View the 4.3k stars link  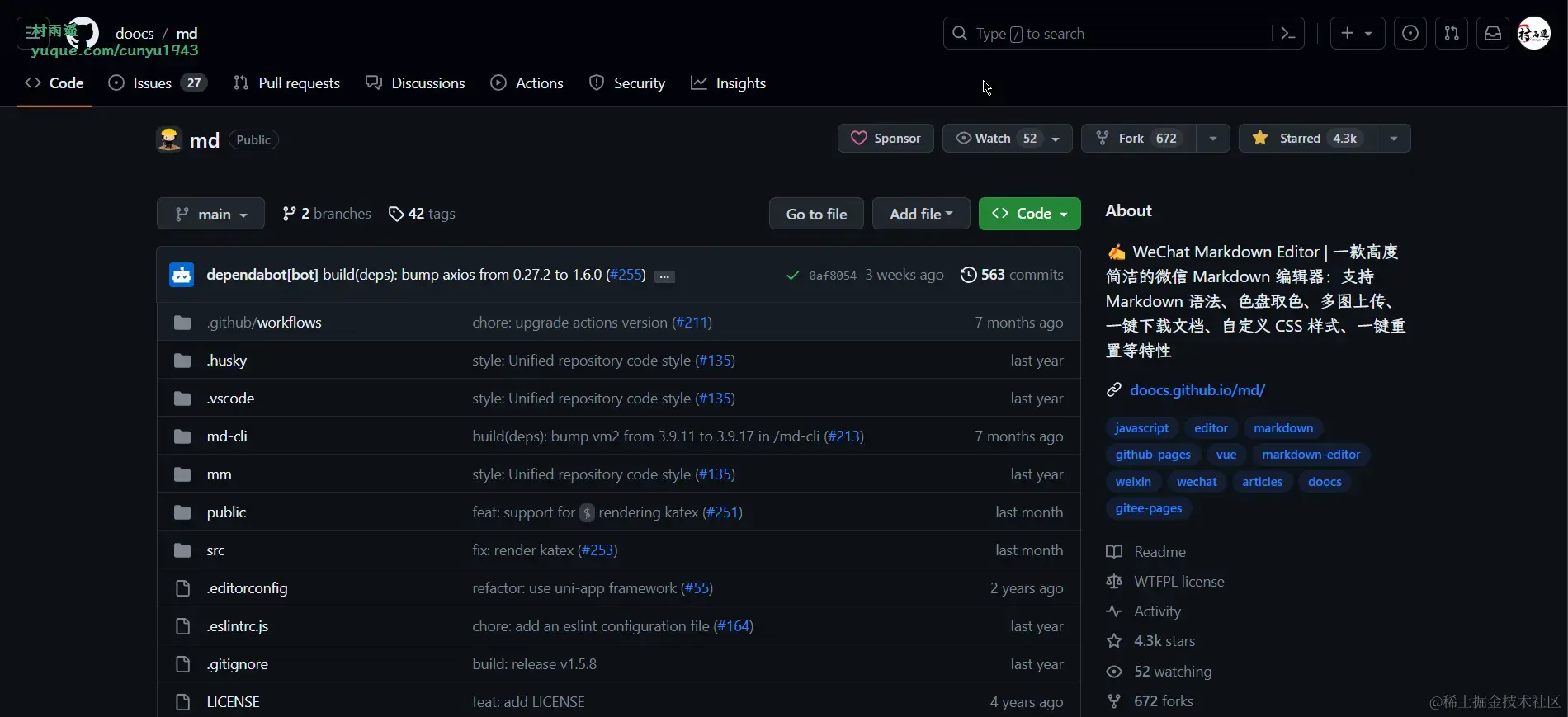coord(1150,641)
